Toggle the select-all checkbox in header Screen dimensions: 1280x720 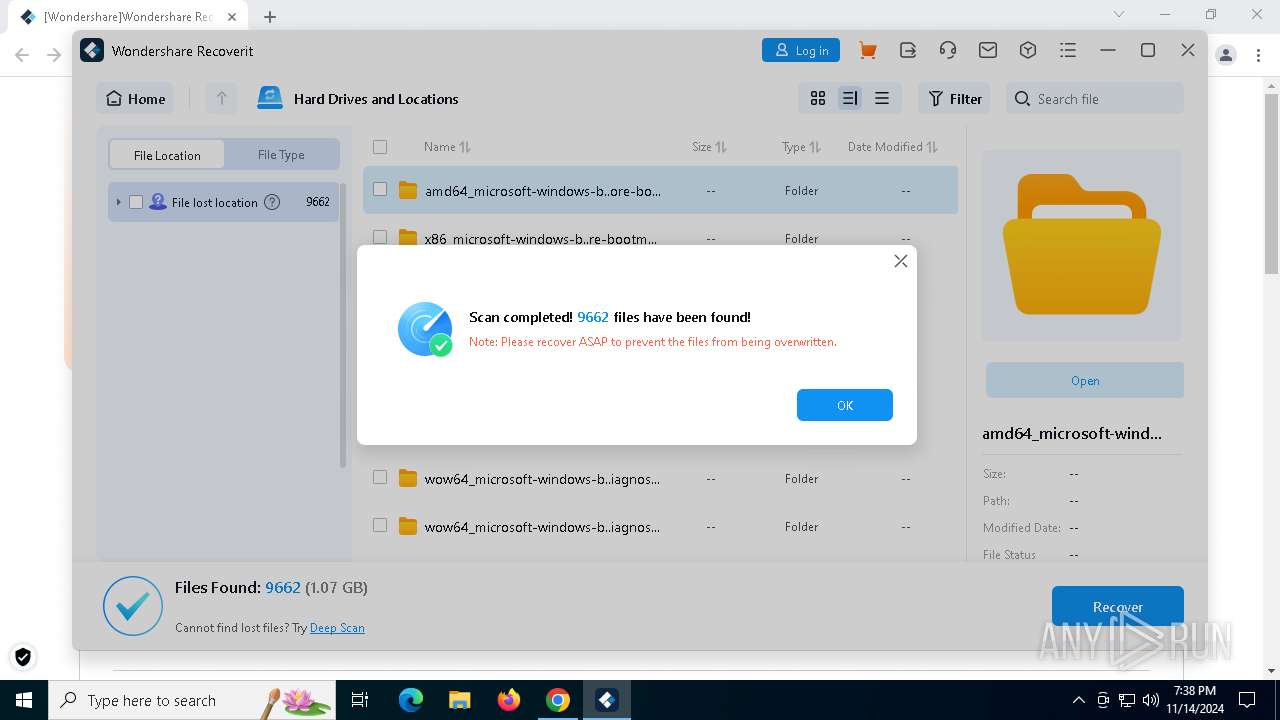(380, 147)
